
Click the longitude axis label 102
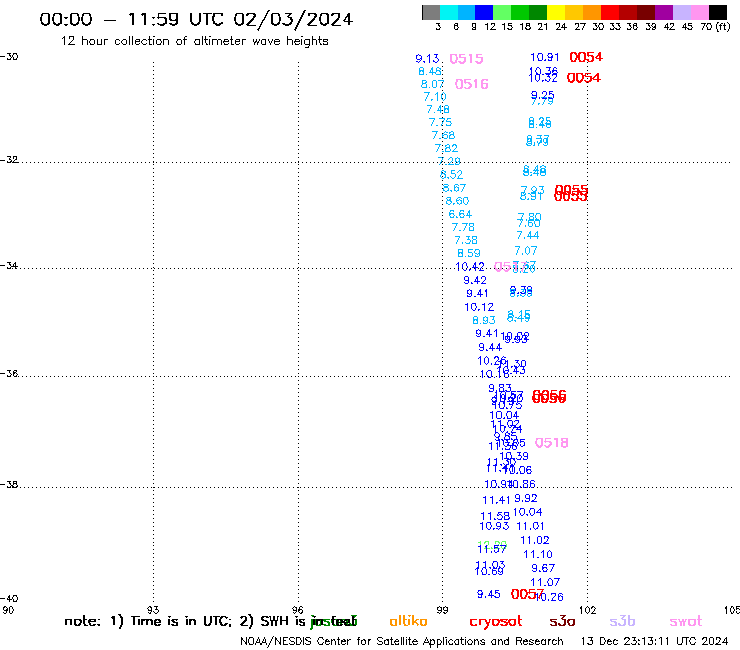point(588,610)
